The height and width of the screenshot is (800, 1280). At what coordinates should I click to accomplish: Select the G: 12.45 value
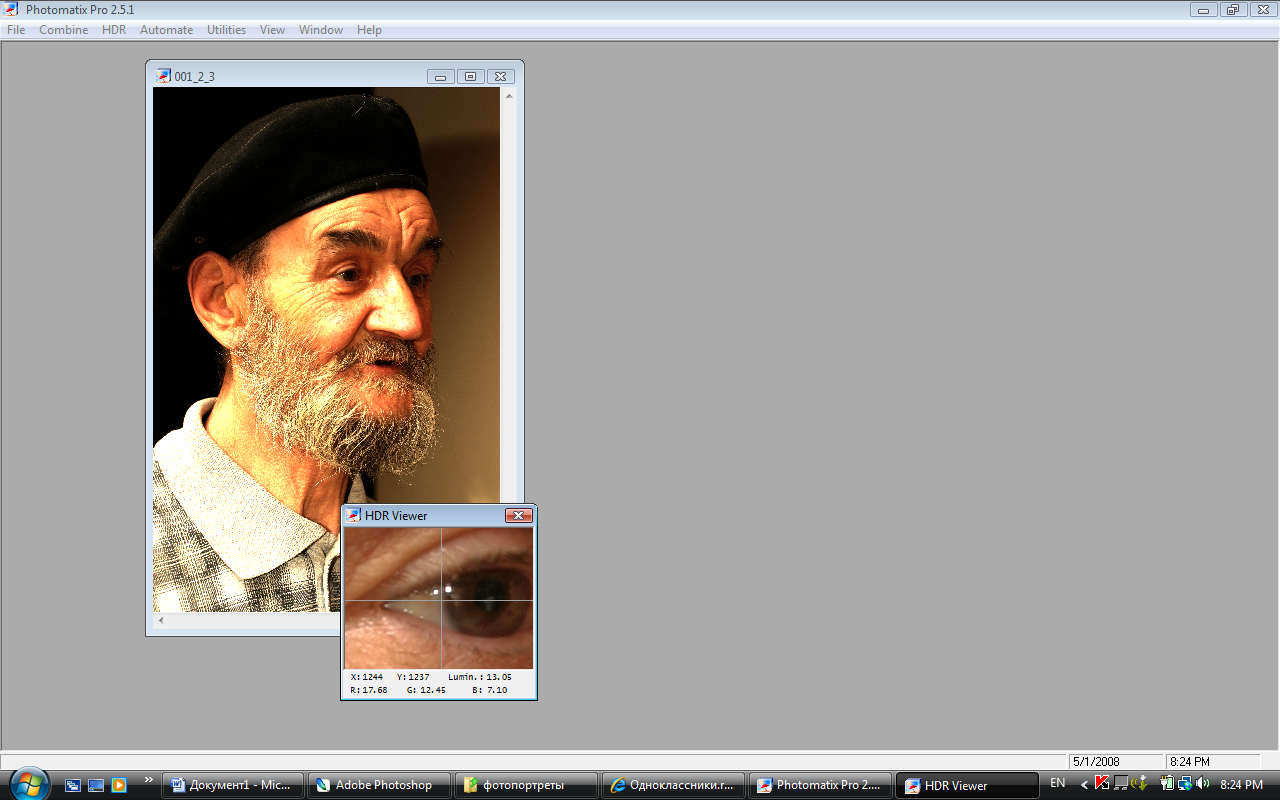click(x=426, y=690)
